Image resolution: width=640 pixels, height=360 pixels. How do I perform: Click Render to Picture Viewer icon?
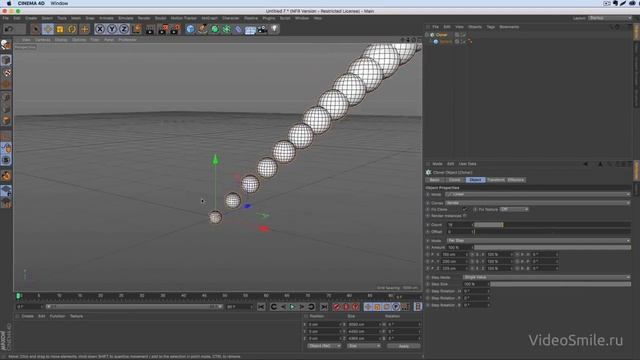(x=162, y=29)
